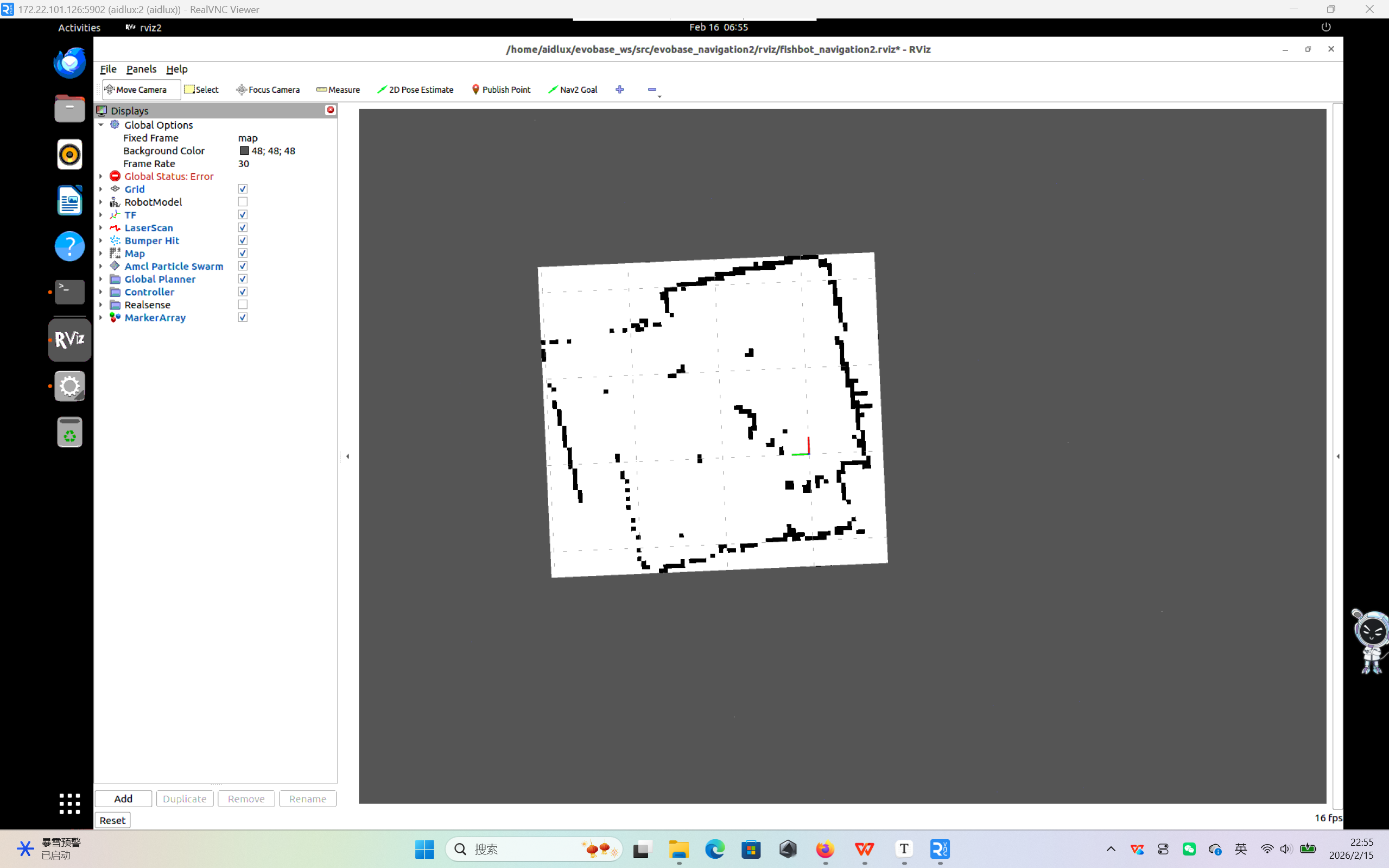Expand the Global Status: Error node

[x=101, y=176]
